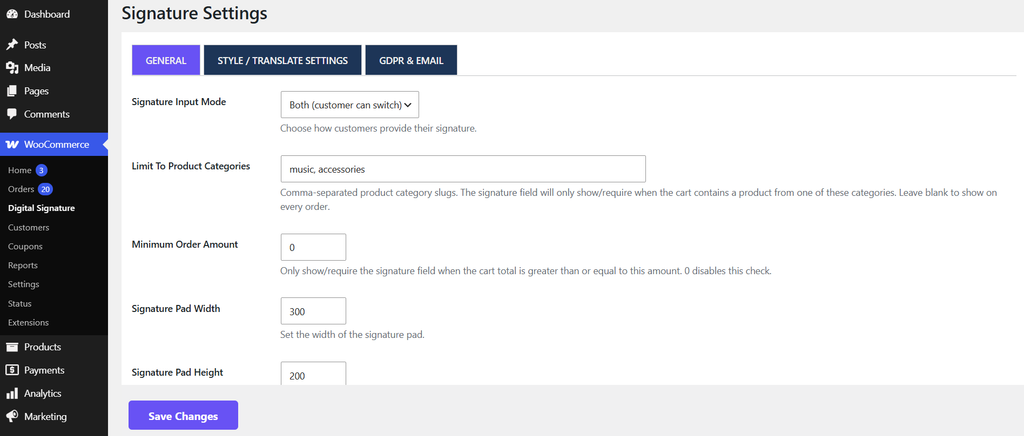The image size is (1024, 436).
Task: Click the WooCommerce logo icon
Action: [12, 144]
